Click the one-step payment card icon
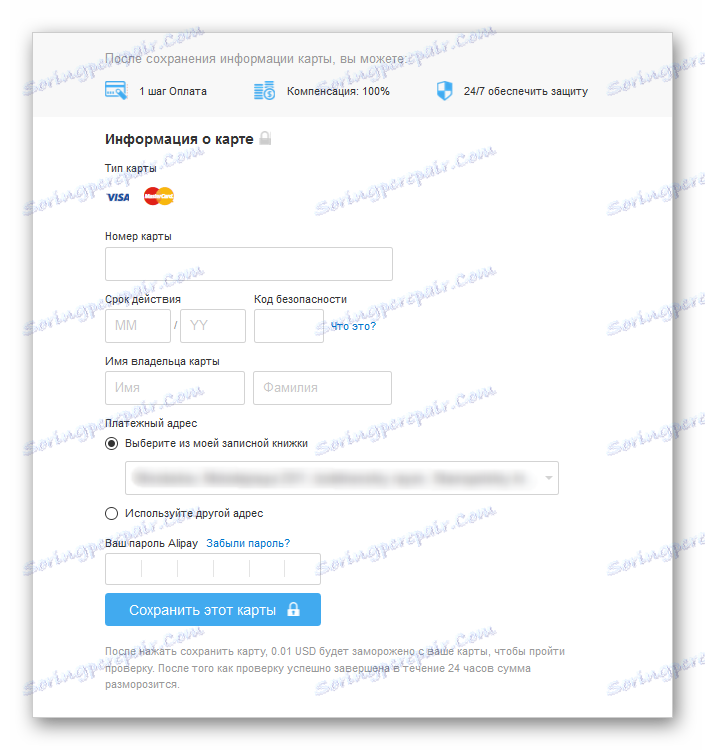The height and width of the screenshot is (750, 705). coord(116,90)
